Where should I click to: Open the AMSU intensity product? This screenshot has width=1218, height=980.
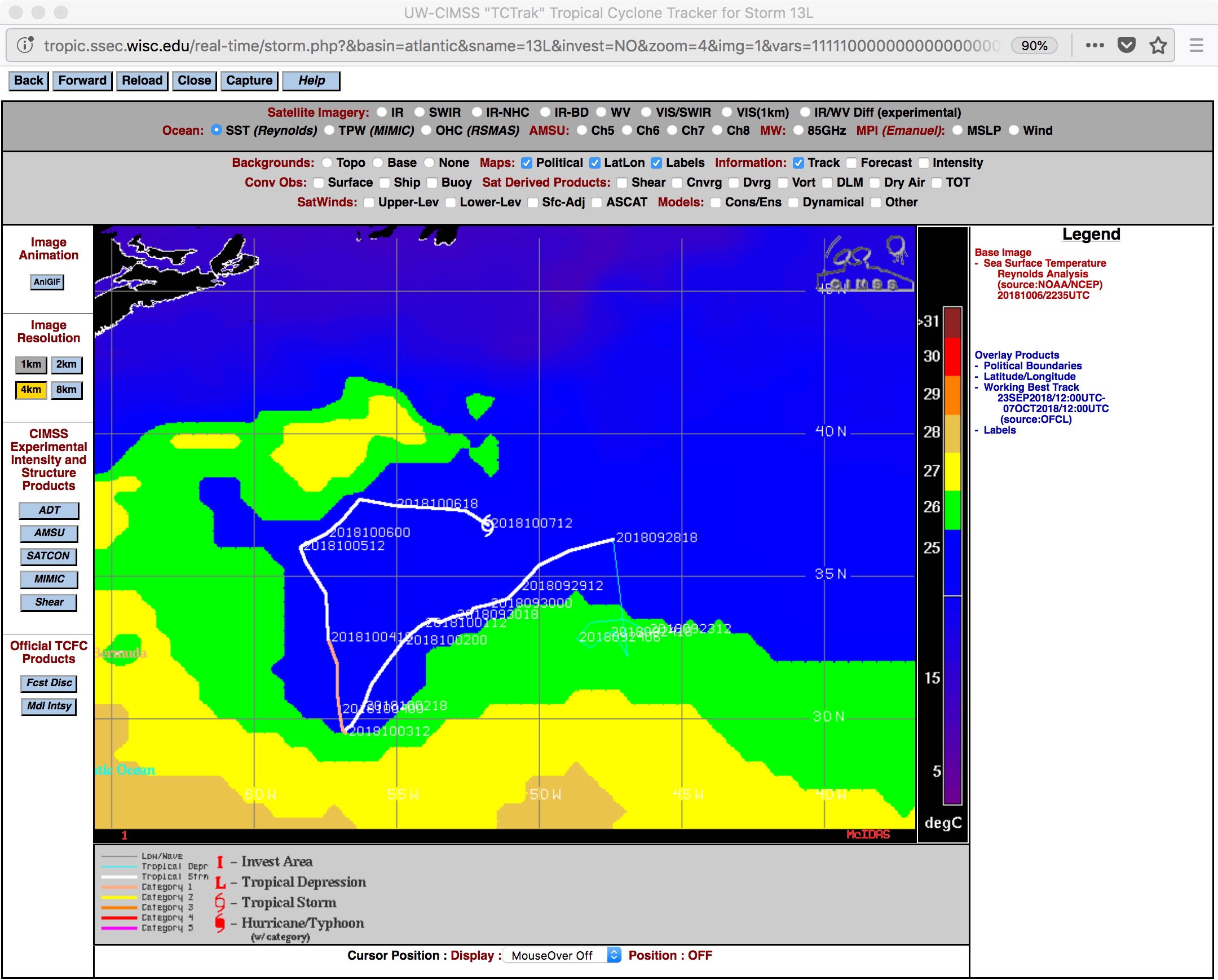[x=49, y=533]
